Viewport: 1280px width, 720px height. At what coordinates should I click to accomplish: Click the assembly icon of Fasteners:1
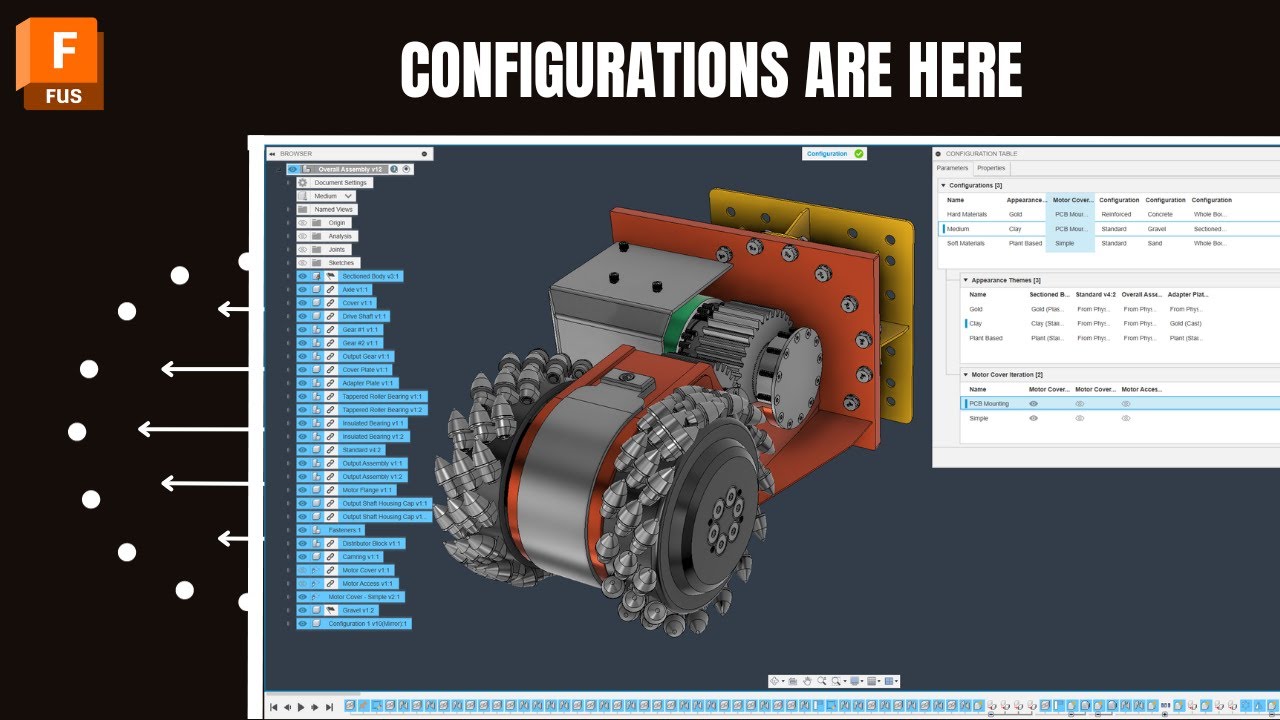pyautogui.click(x=316, y=530)
